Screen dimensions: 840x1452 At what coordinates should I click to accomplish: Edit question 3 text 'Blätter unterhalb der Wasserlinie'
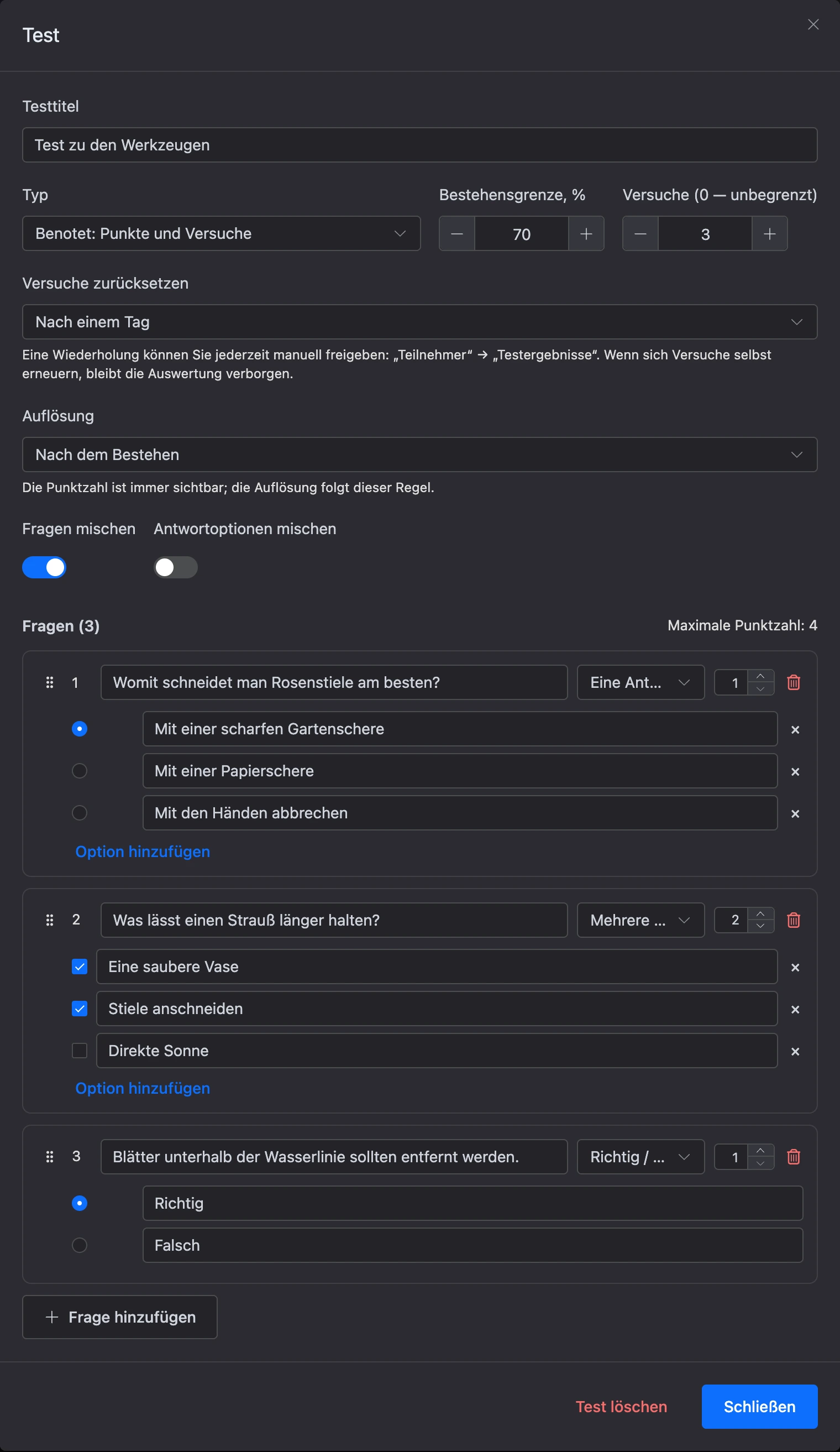point(334,1156)
